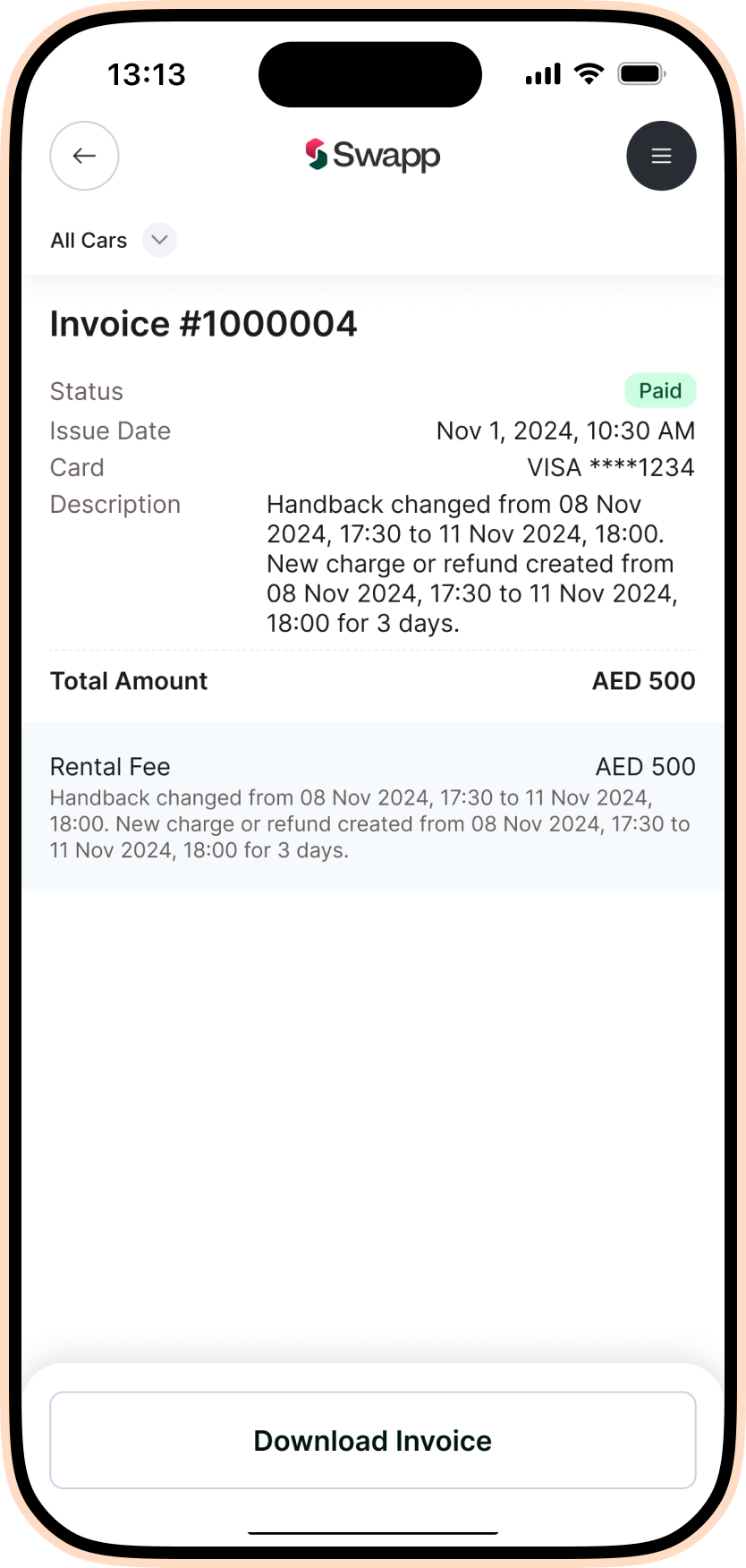Tap the Status label
This screenshot has width=746, height=1568.
[87, 391]
